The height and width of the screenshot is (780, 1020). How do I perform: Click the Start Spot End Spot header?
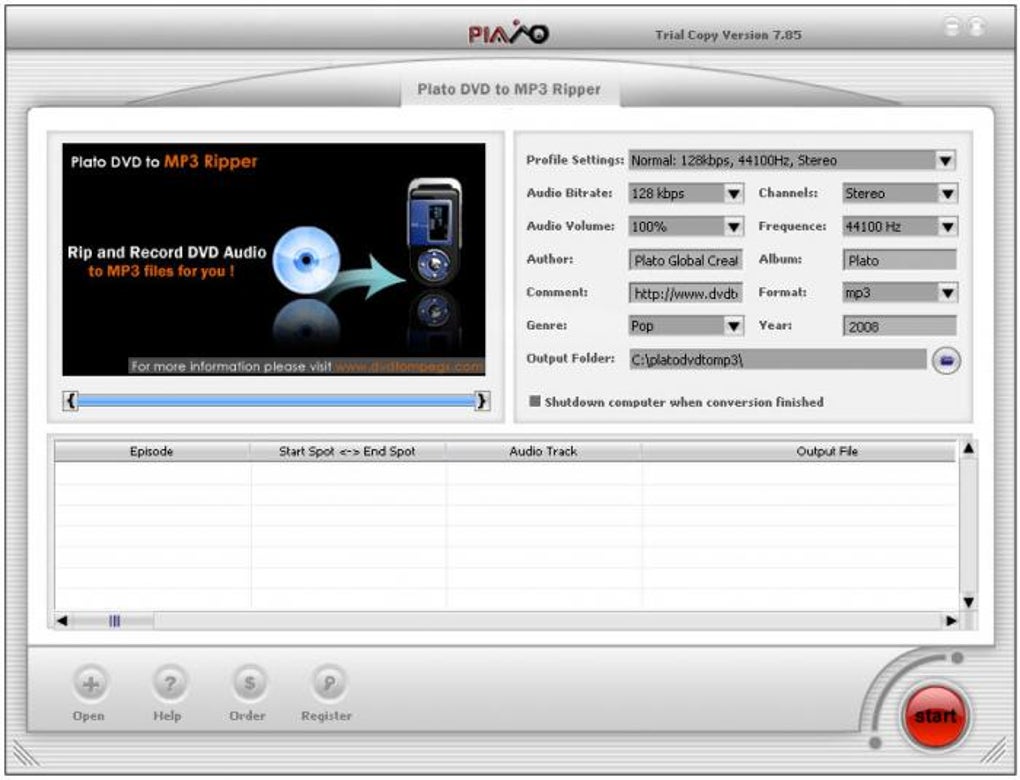click(347, 451)
